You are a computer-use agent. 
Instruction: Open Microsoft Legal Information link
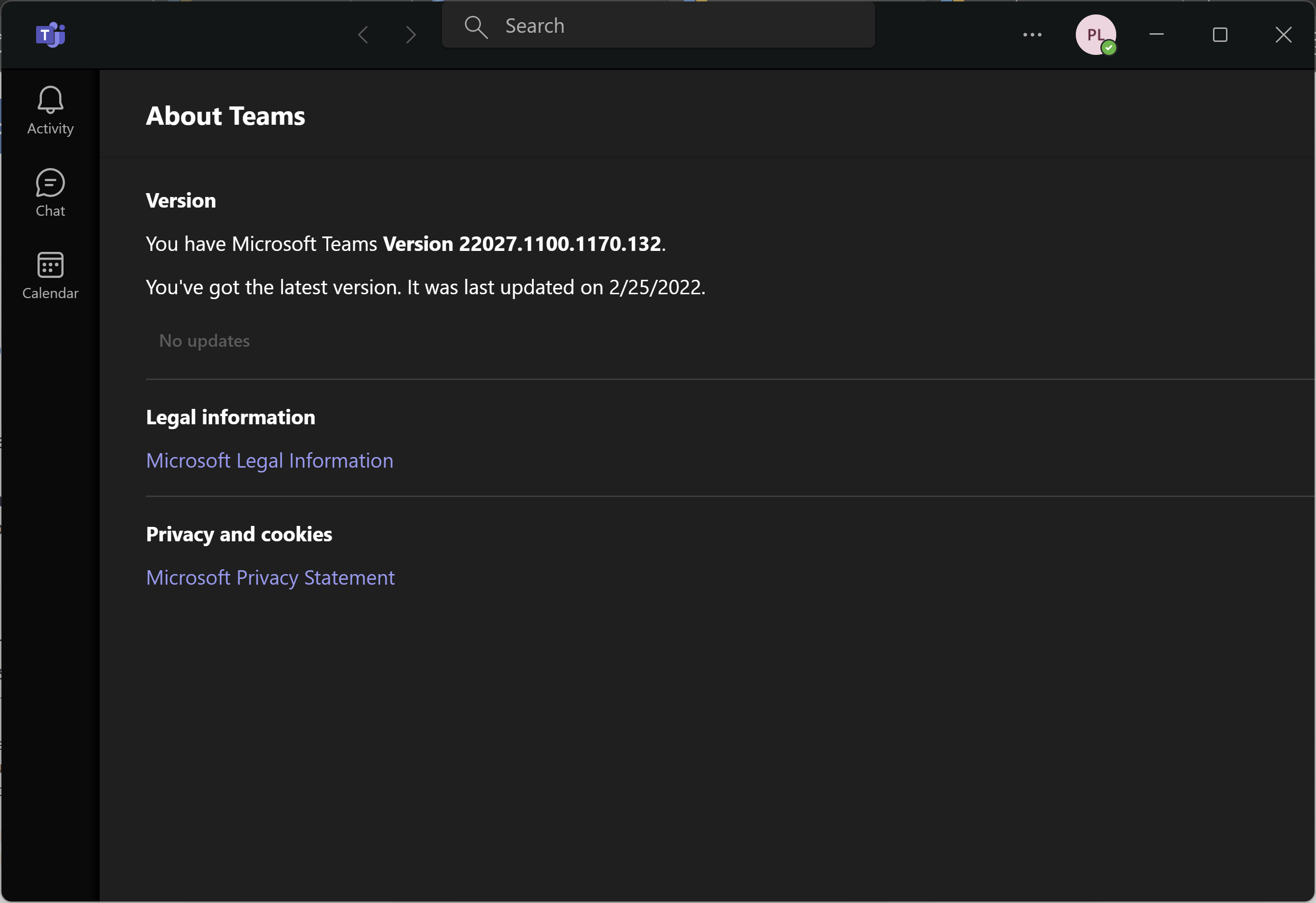point(270,460)
